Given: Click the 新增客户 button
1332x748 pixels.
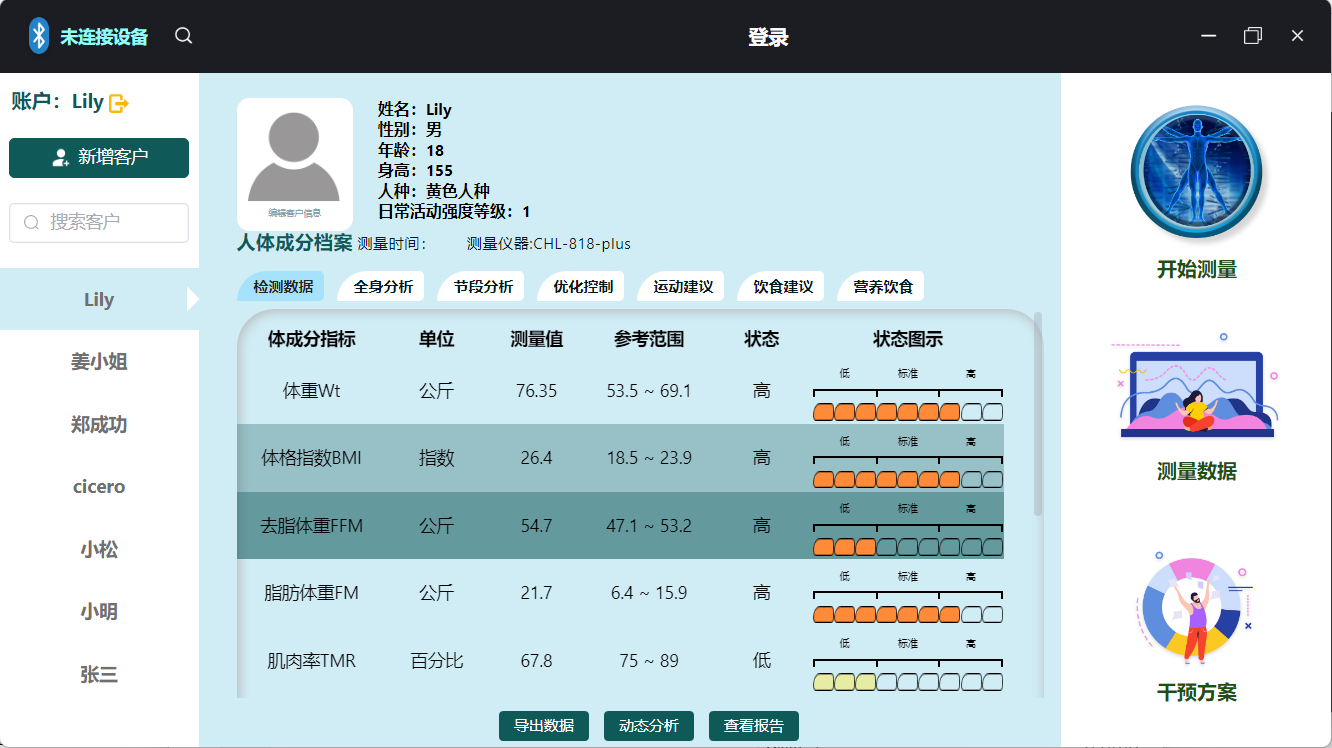Looking at the screenshot, I should [99, 158].
